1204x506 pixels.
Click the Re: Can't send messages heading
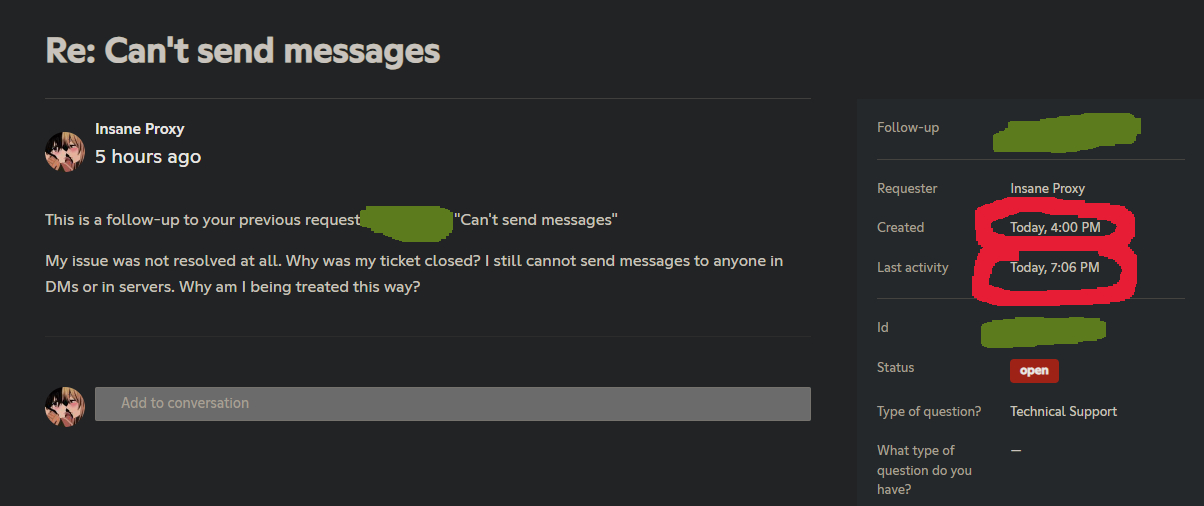pyautogui.click(x=243, y=50)
